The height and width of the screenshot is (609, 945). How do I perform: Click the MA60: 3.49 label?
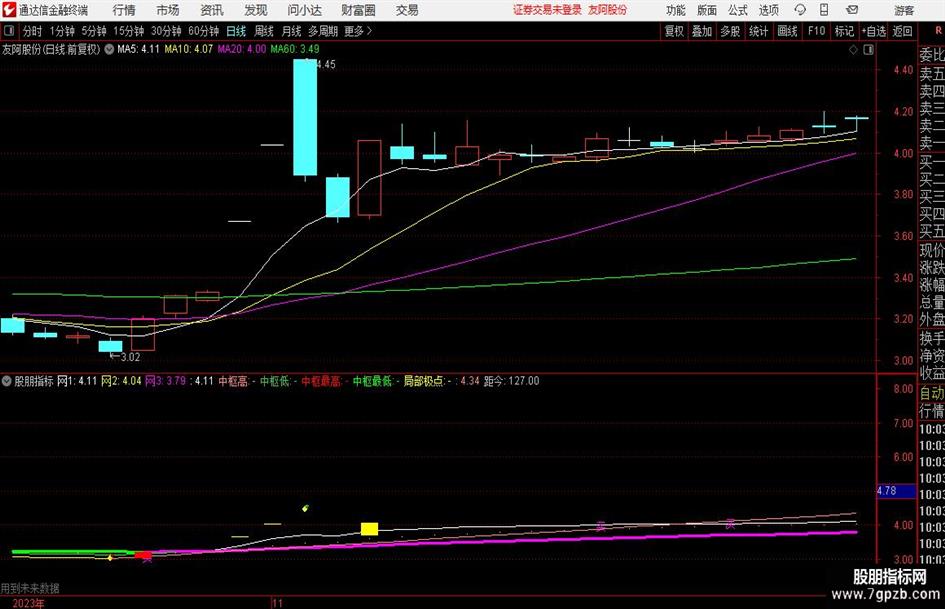click(295, 49)
